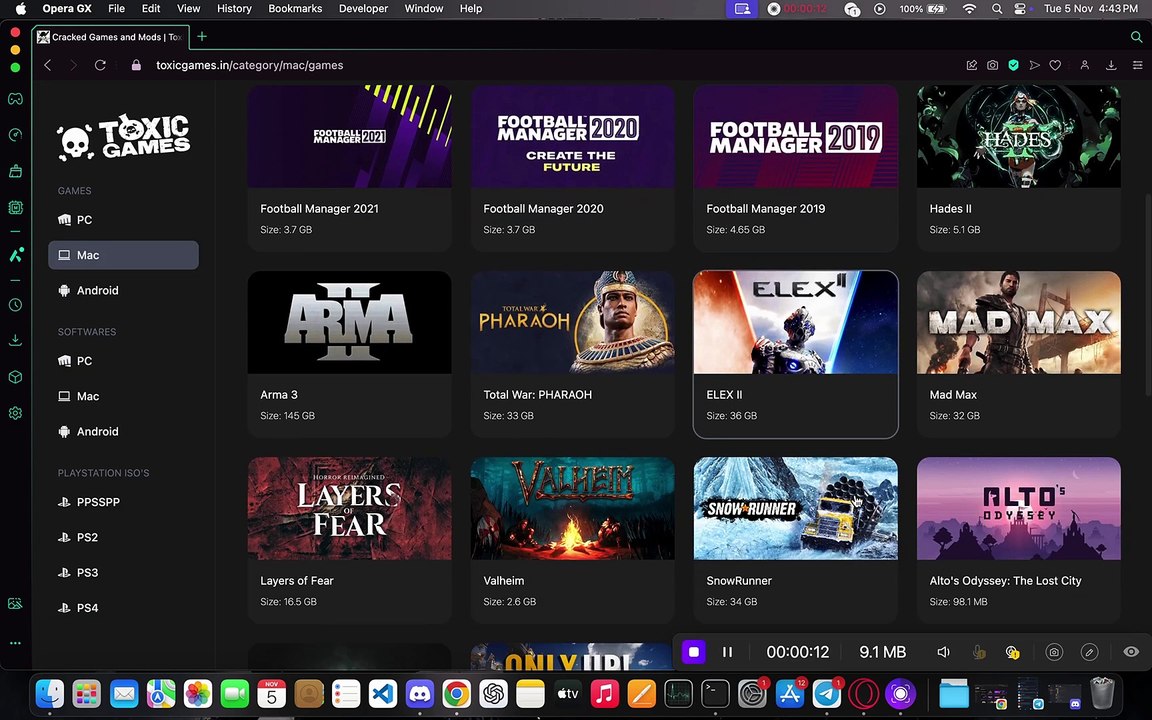Open History clock icon in Opera sidebar
This screenshot has width=1152, height=720.
(x=15, y=304)
